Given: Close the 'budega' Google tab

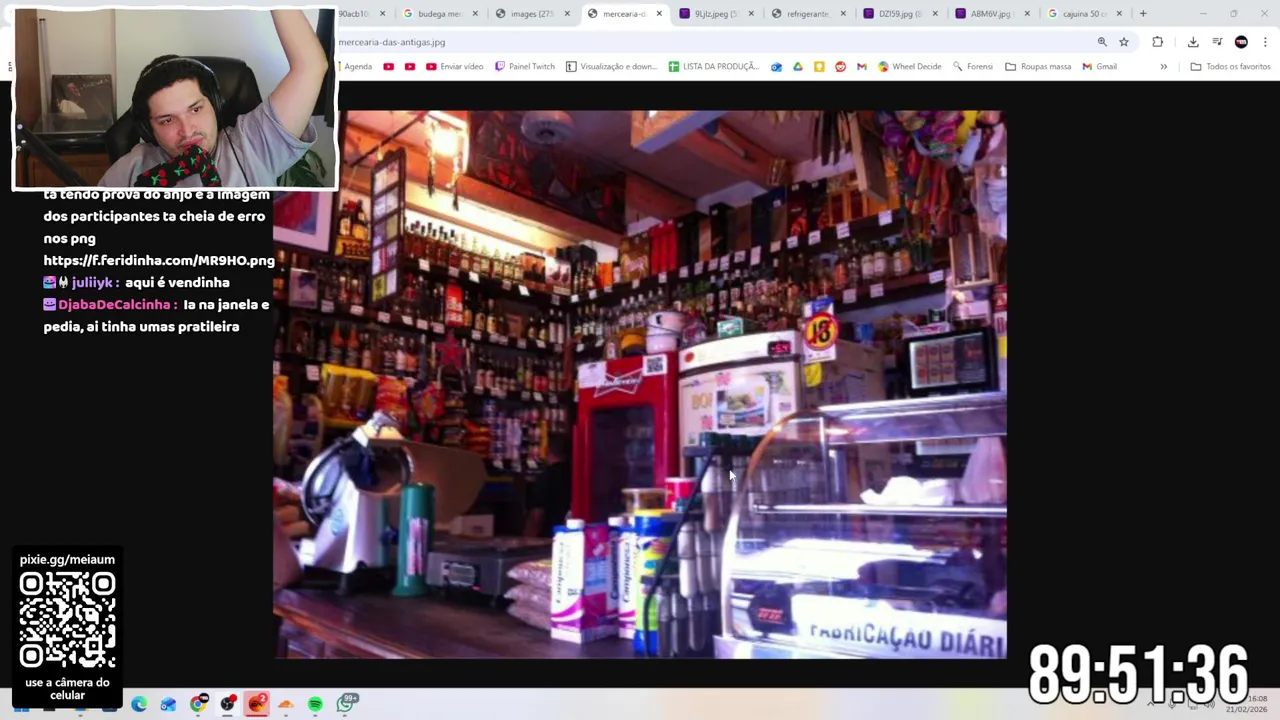Looking at the screenshot, I should click(475, 14).
